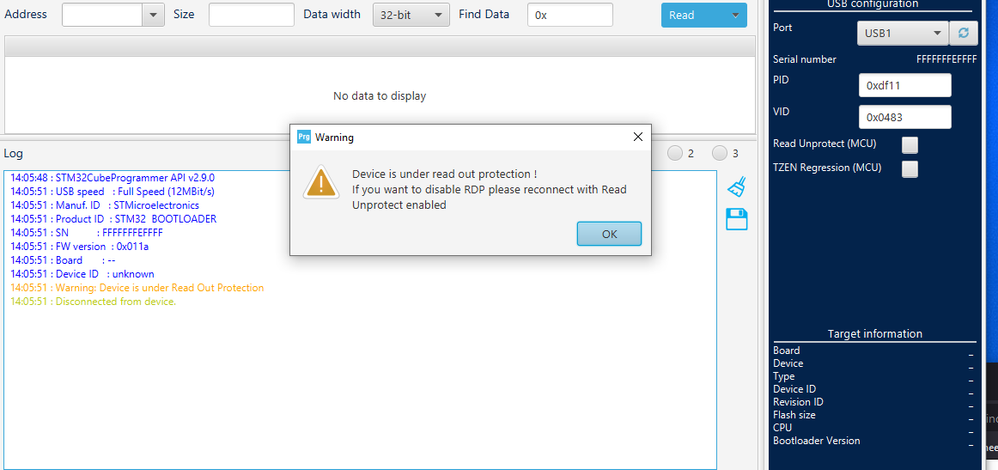Clear the log with the broom icon
The image size is (998, 470).
(x=736, y=187)
